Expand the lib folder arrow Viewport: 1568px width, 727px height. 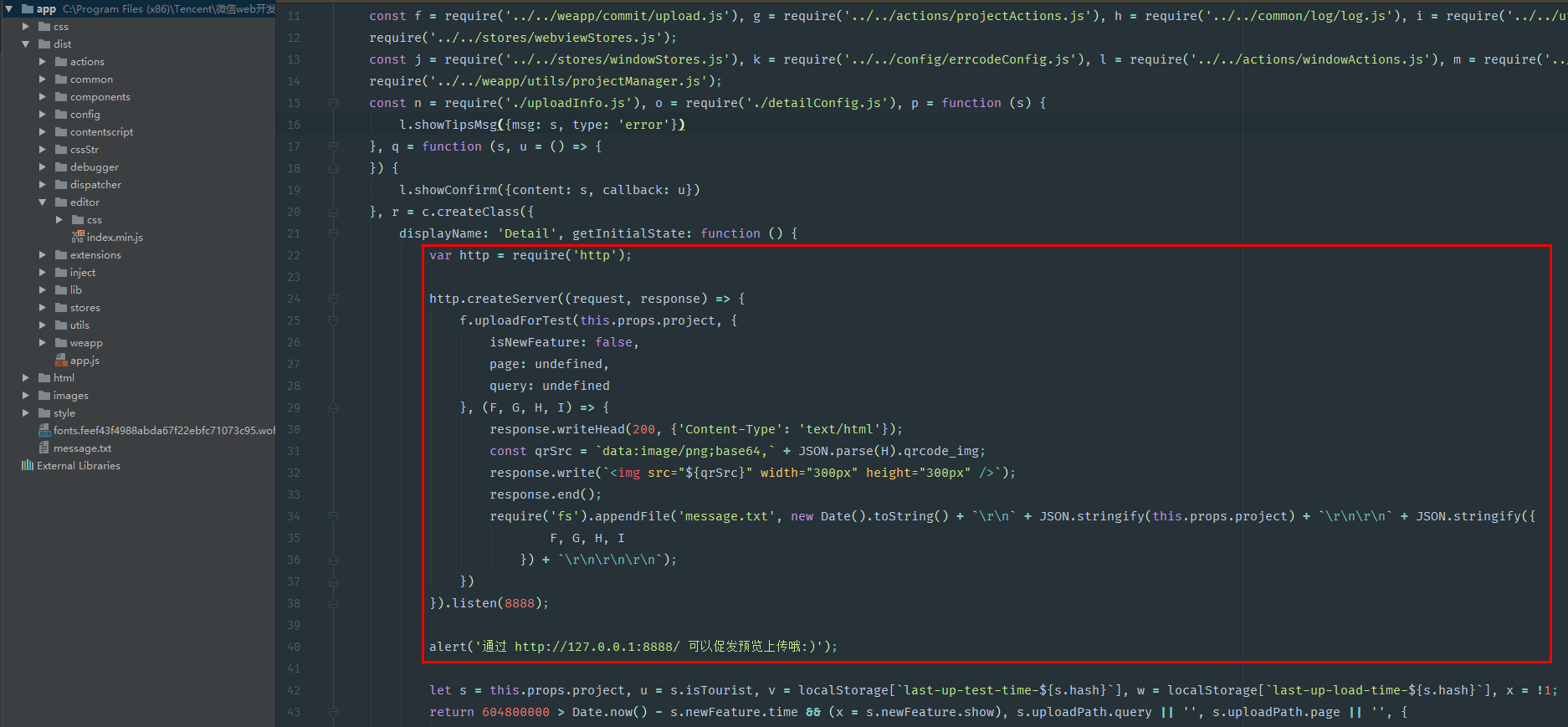[43, 290]
